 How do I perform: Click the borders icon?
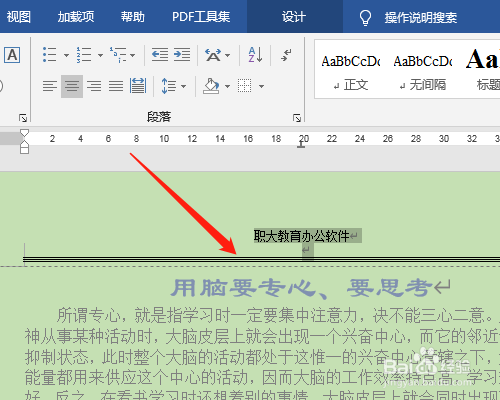click(244, 86)
